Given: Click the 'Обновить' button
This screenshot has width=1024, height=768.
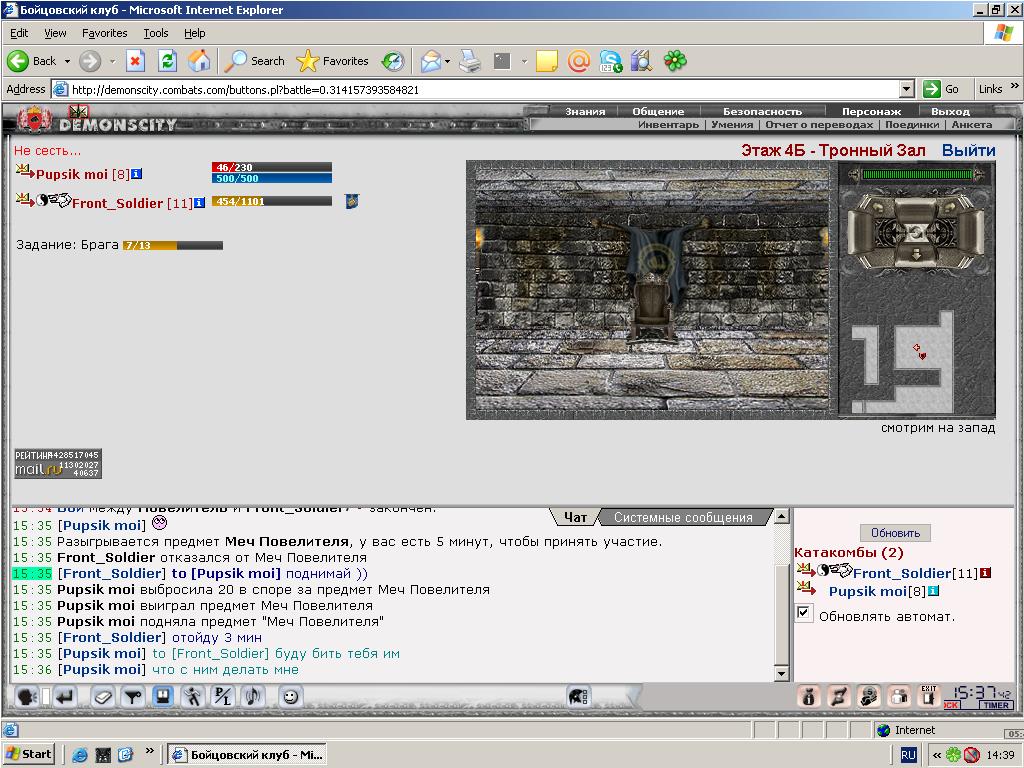Looking at the screenshot, I should pyautogui.click(x=895, y=533).
